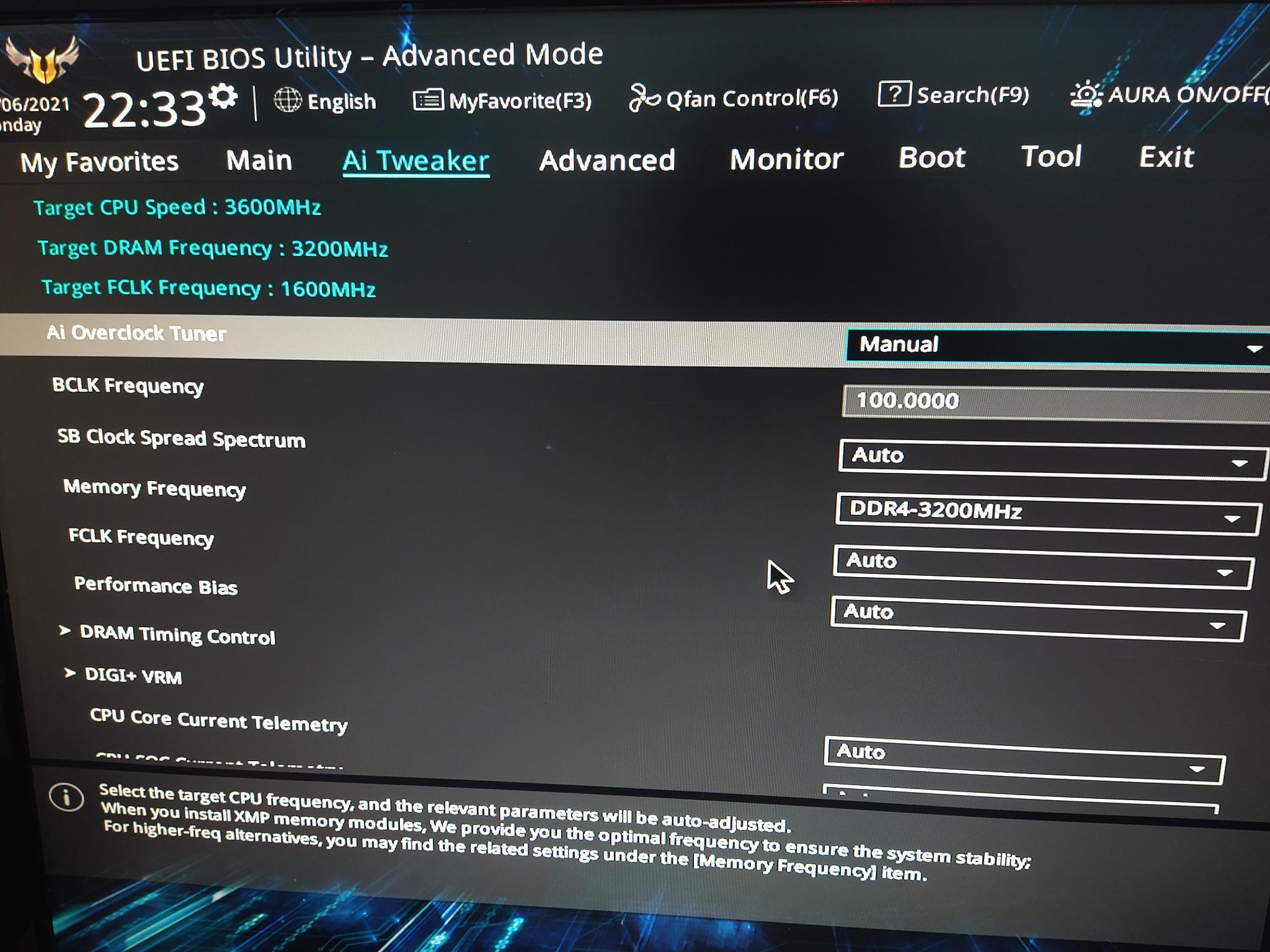1270x952 pixels.
Task: Open the My Favorites tab
Action: coord(99,162)
